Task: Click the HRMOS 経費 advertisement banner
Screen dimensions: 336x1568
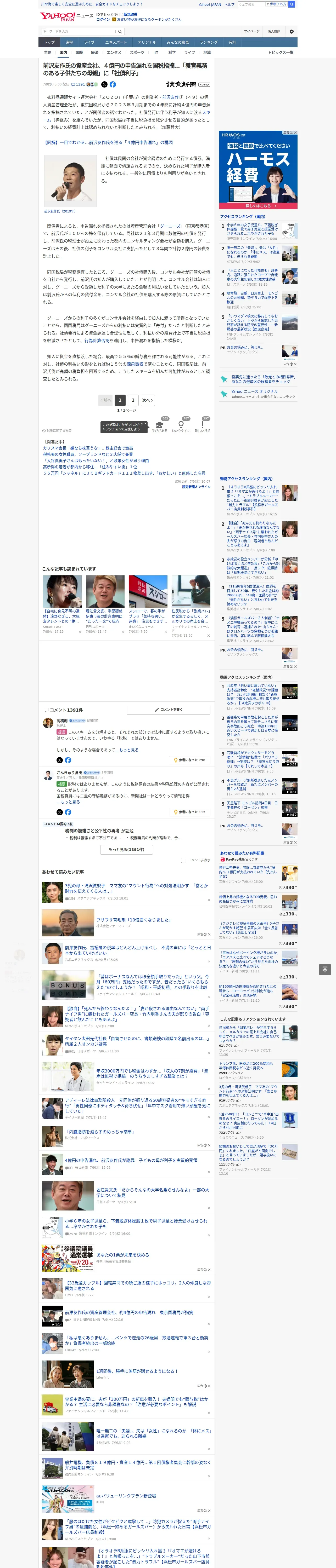Action: tap(258, 169)
